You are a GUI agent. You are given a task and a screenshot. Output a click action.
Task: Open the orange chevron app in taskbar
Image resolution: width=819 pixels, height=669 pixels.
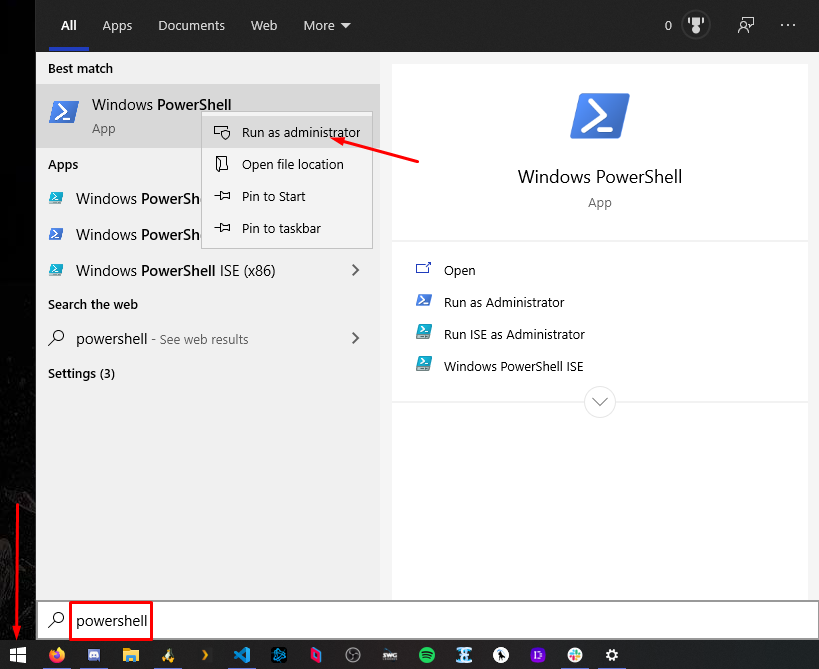205,655
